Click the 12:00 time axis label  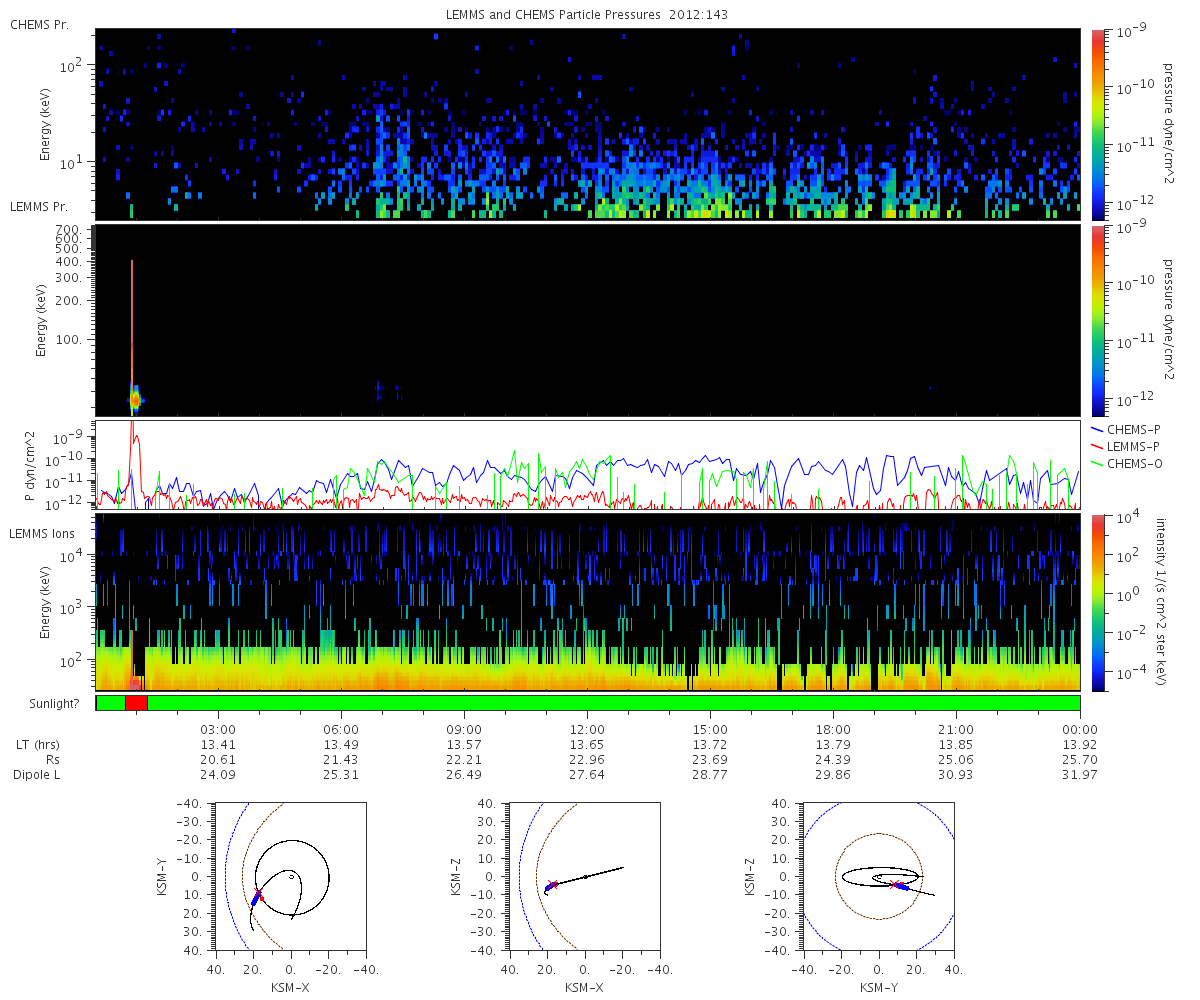587,729
